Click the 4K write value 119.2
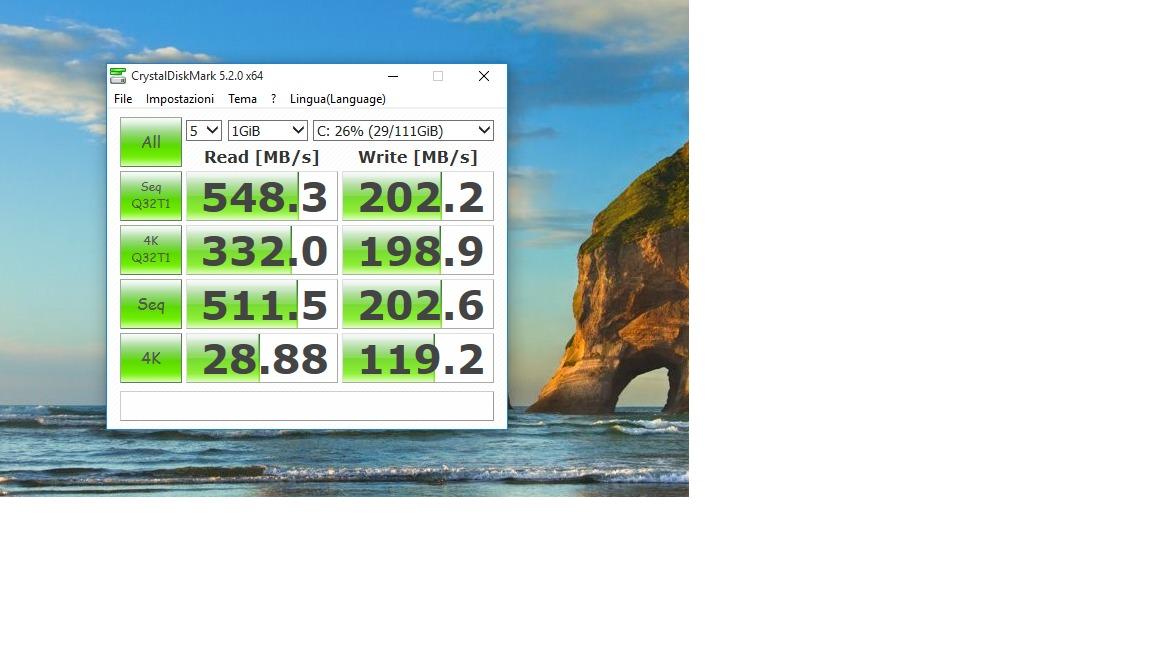The image size is (1152, 648). coord(418,358)
